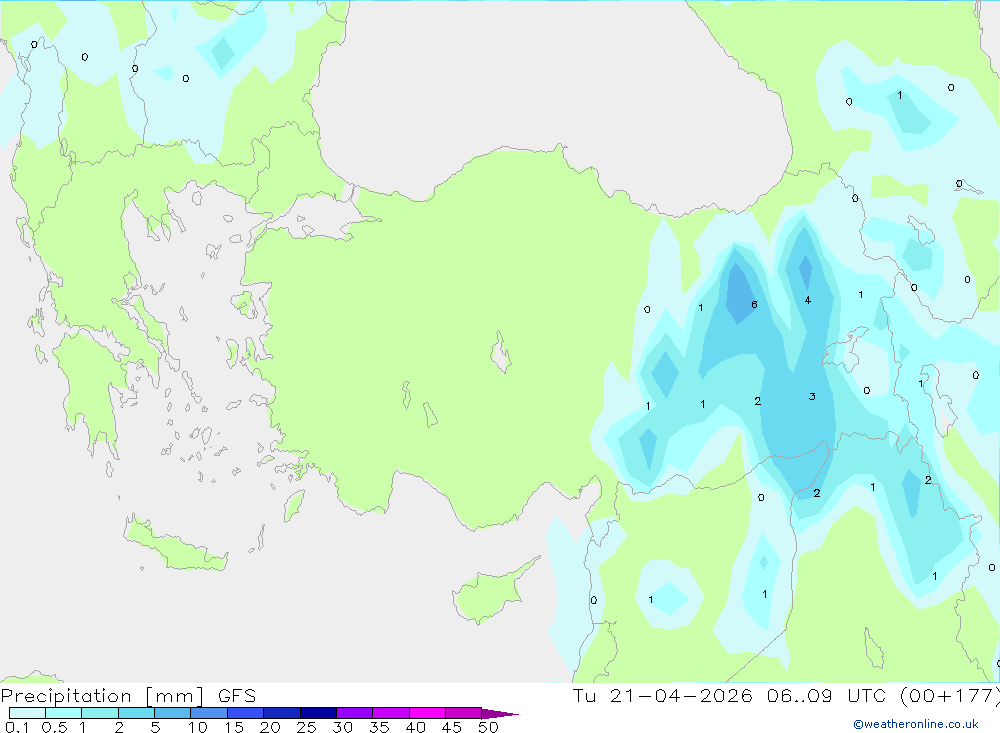Select the legend label 5
This screenshot has width=1000, height=733.
click(155, 727)
